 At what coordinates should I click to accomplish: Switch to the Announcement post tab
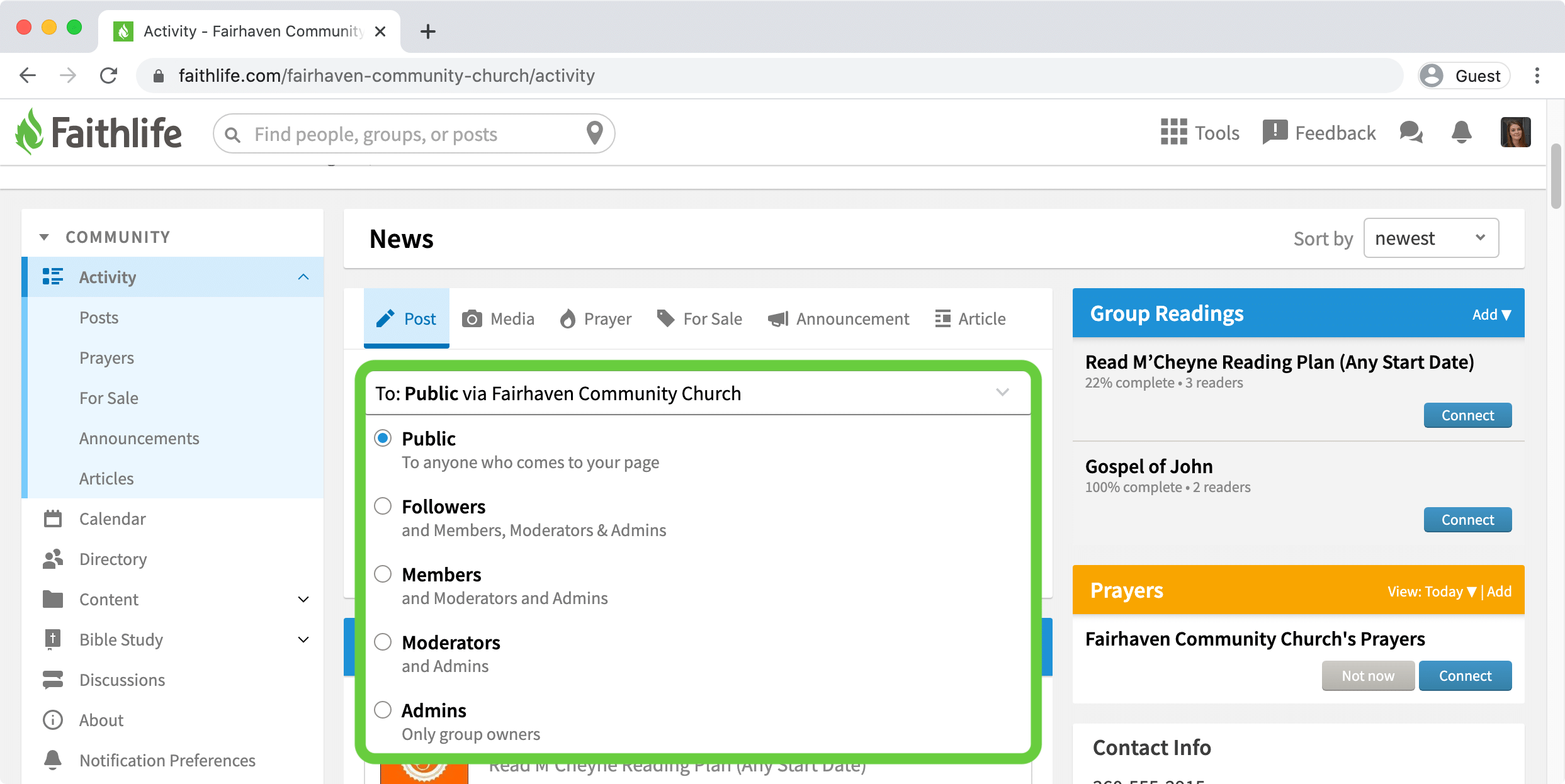click(x=839, y=318)
